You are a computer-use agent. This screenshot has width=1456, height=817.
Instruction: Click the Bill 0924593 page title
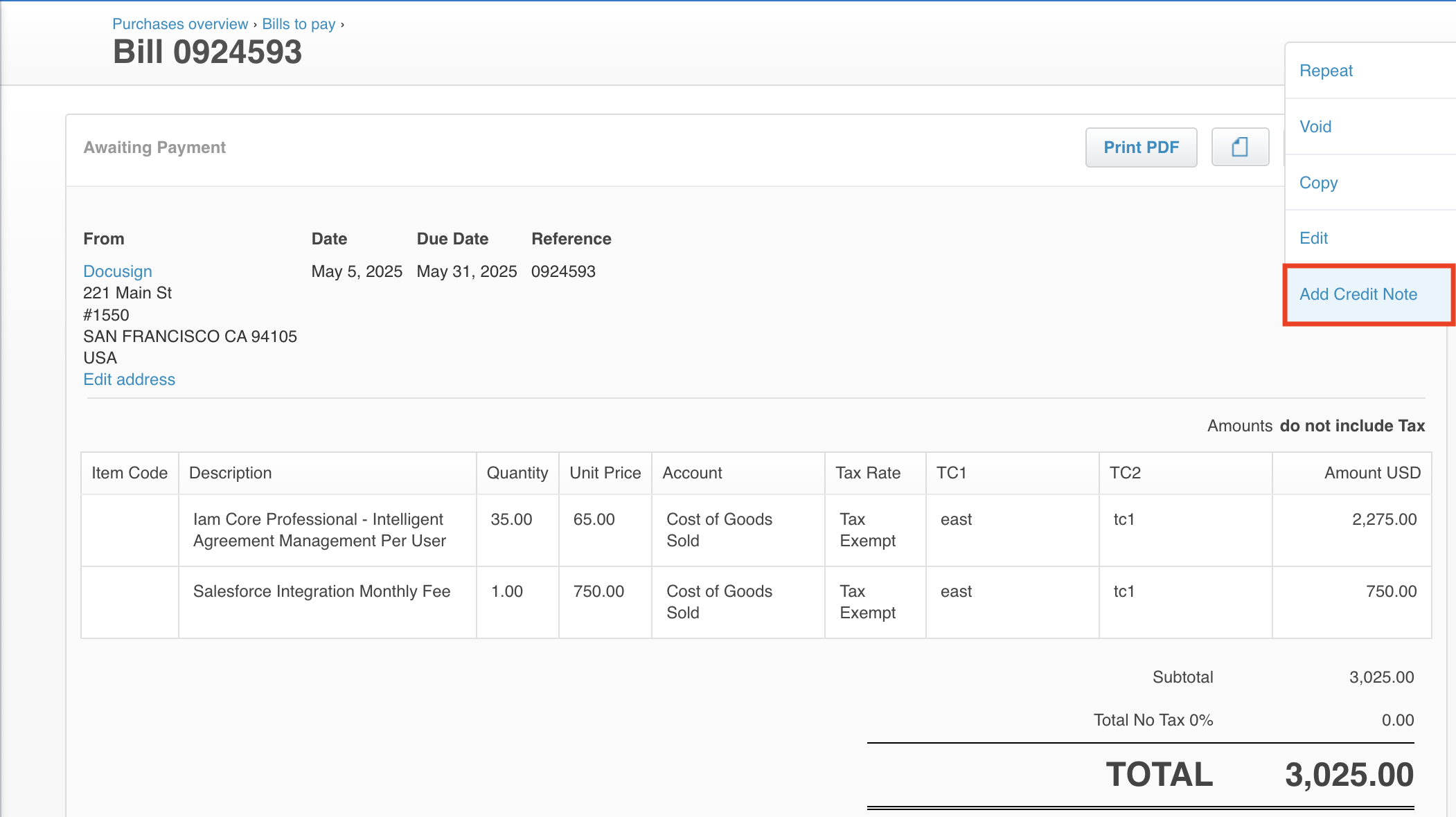pos(207,53)
